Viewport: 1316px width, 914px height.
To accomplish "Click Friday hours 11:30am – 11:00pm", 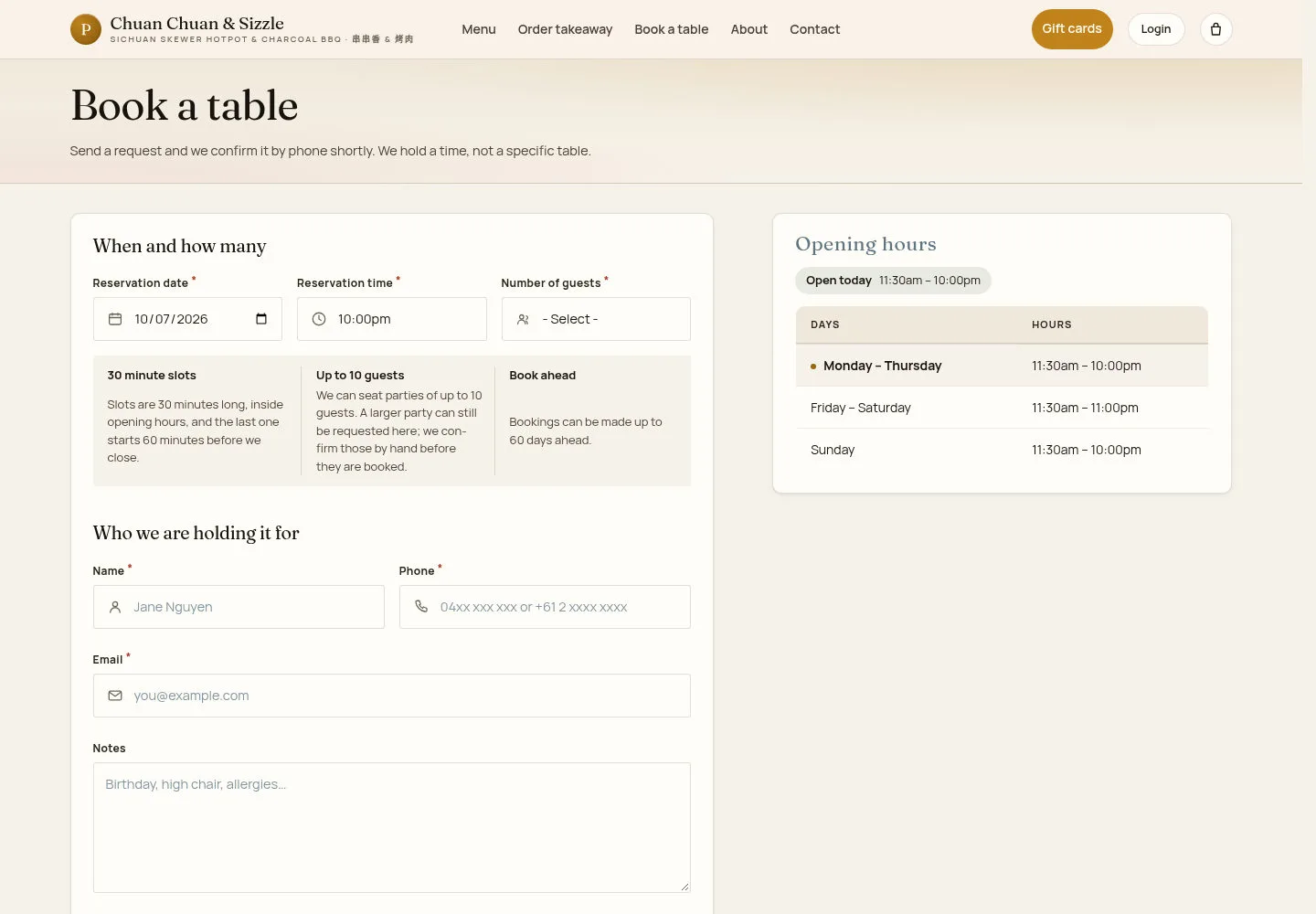I will click(x=1085, y=408).
